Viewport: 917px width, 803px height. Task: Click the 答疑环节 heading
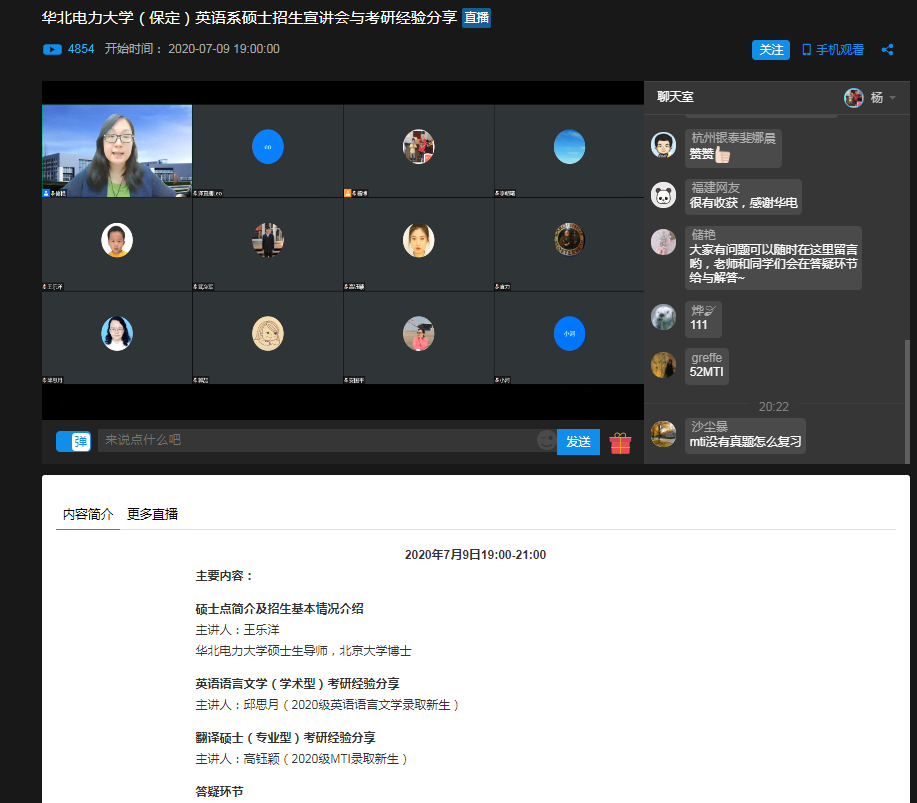pos(219,791)
